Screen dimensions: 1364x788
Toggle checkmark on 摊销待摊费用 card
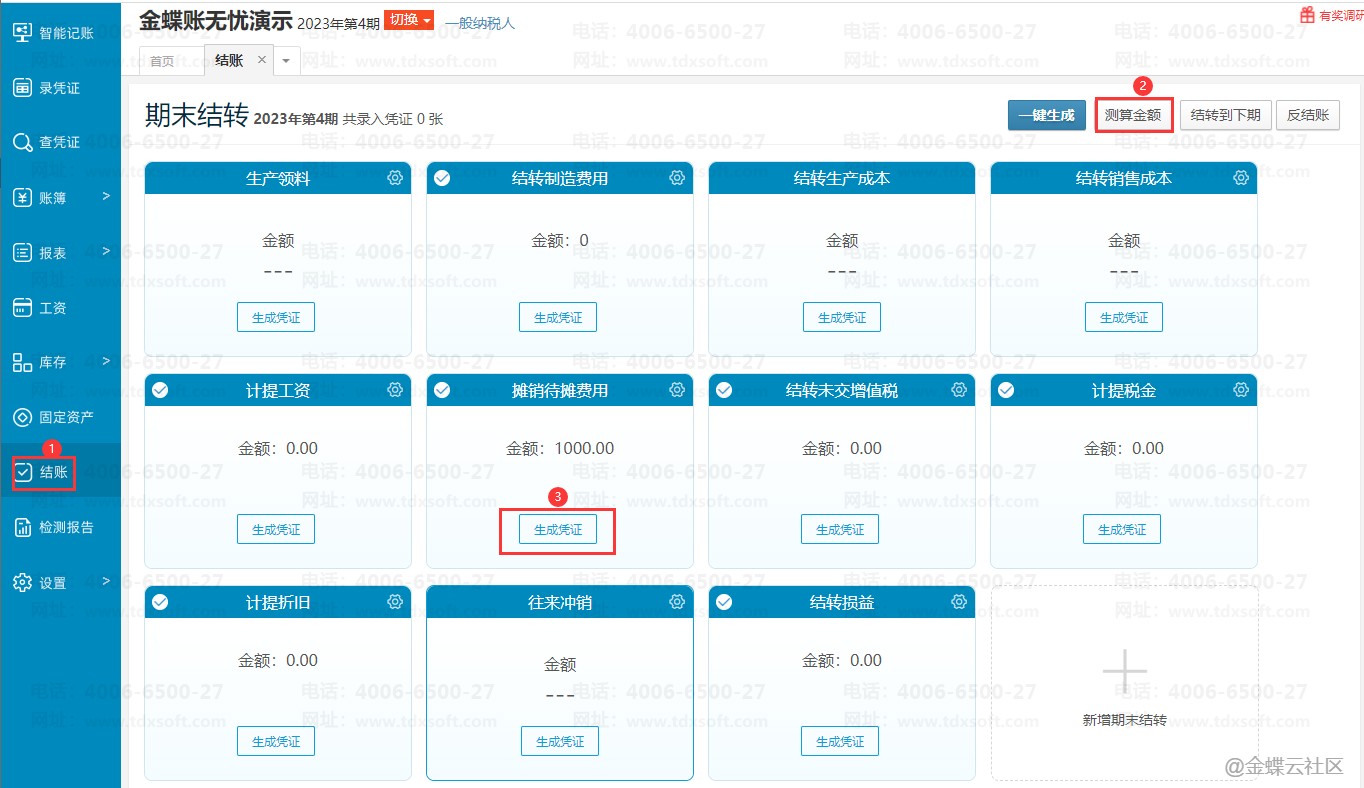click(x=442, y=390)
